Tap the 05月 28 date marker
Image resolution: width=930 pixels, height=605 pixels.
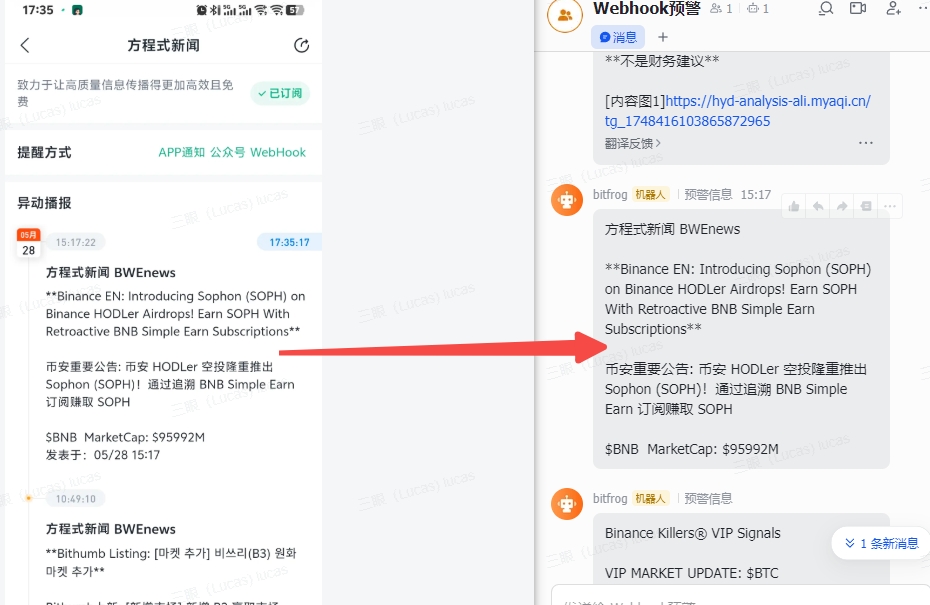click(x=28, y=243)
